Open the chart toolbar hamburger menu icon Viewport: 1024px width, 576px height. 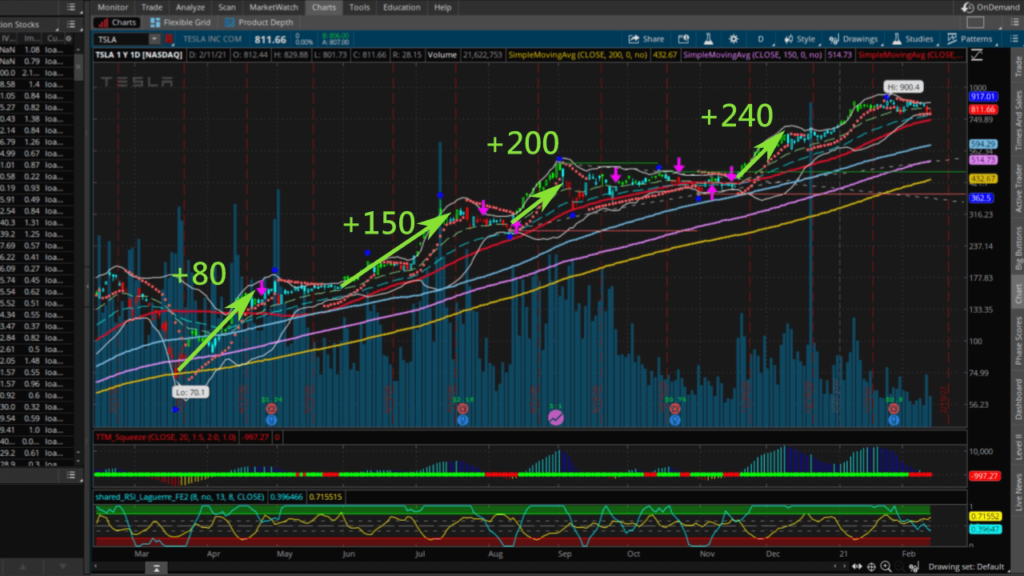[x=1014, y=39]
